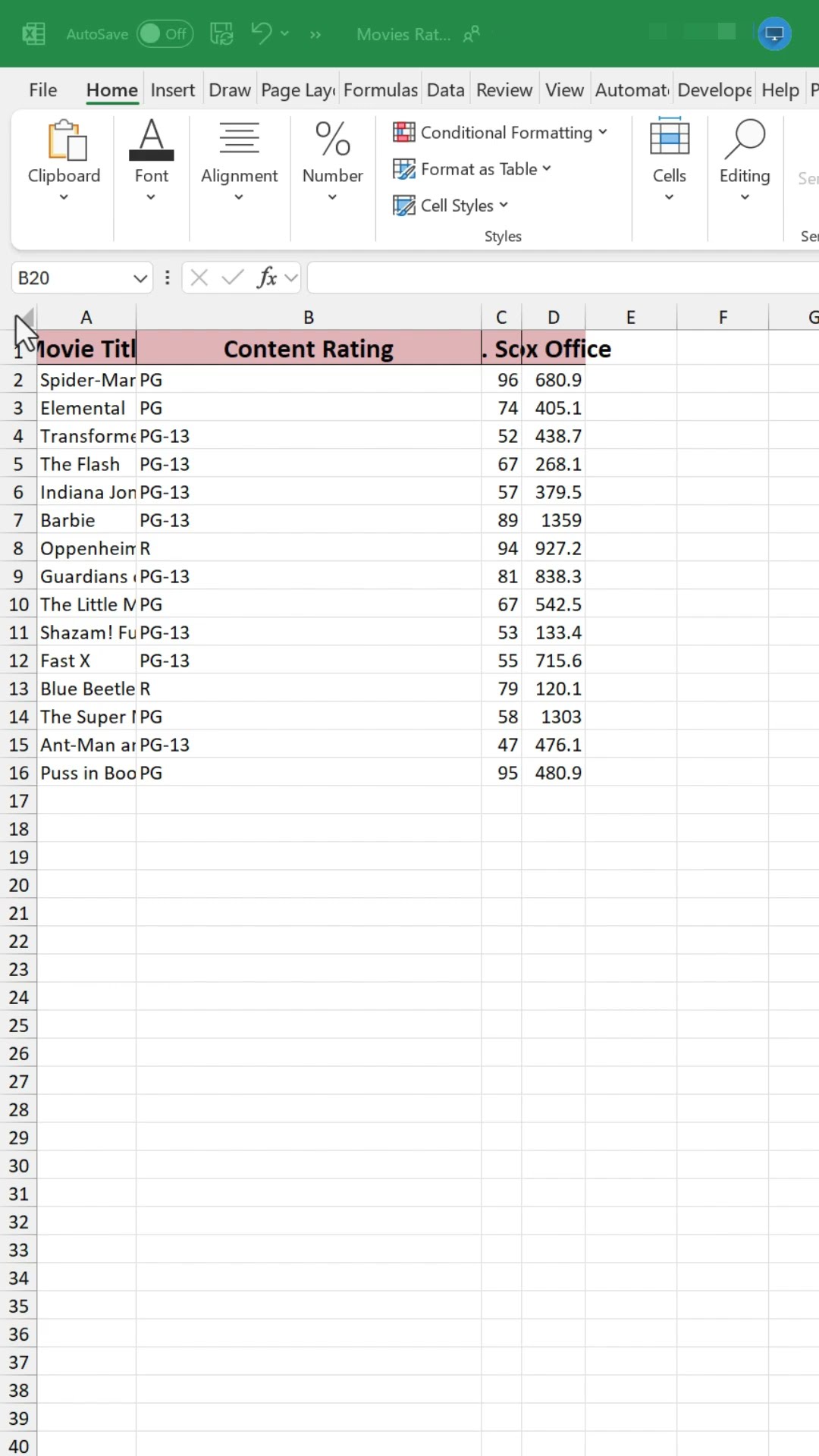
Task: Switch to the Insert tab
Action: [x=173, y=90]
